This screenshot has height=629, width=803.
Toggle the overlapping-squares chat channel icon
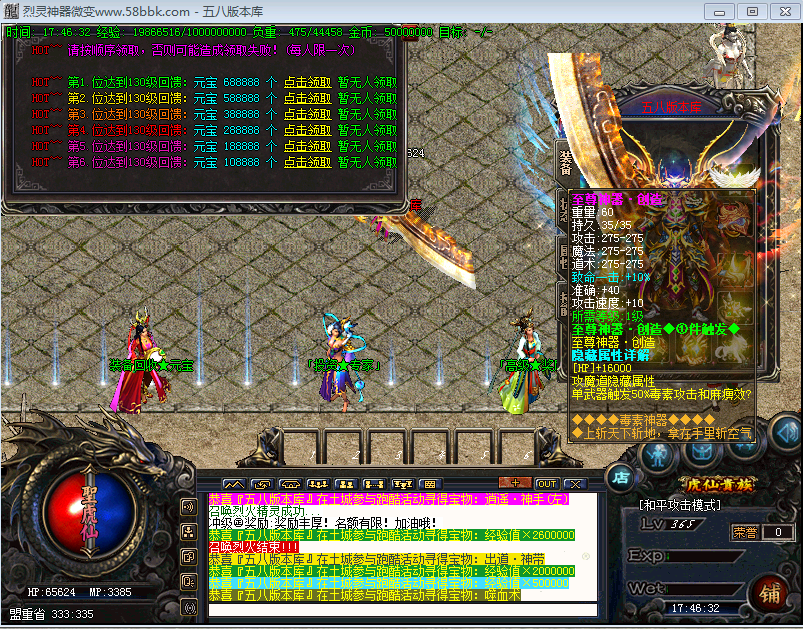click(189, 557)
